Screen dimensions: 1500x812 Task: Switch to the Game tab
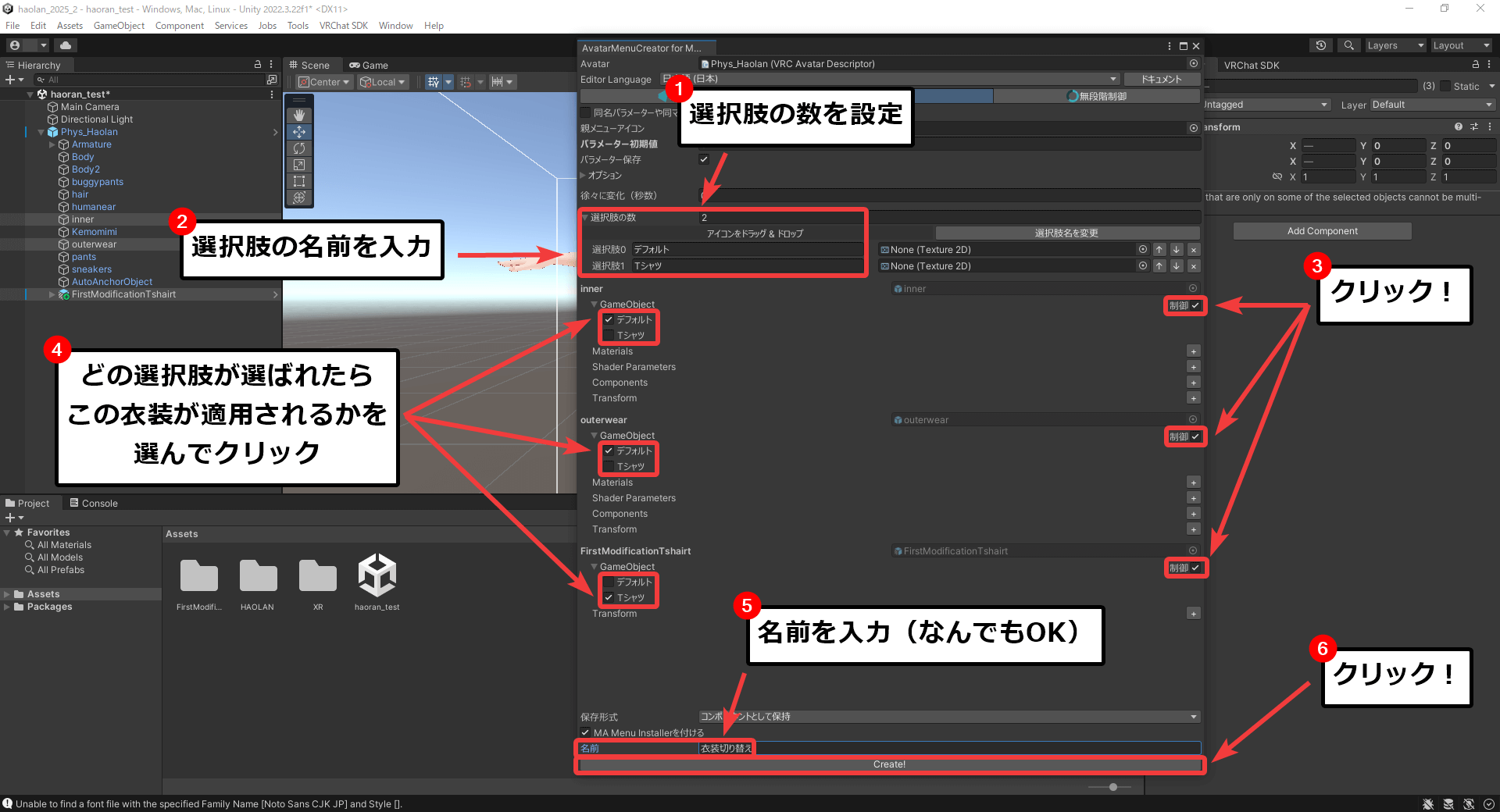[368, 65]
